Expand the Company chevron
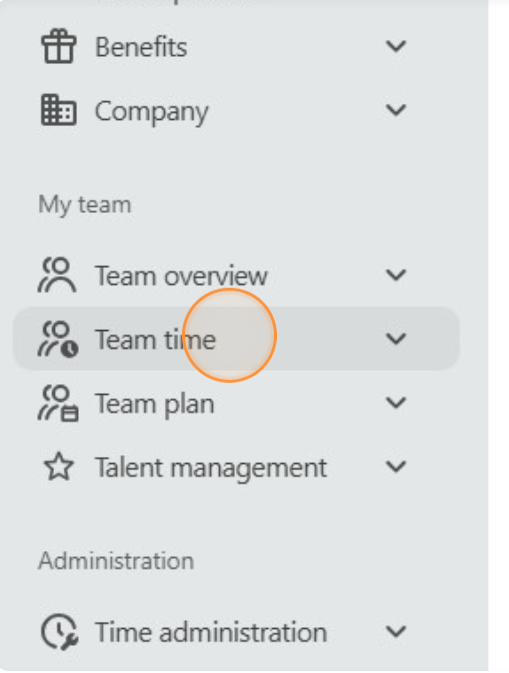509x673 pixels. point(396,110)
